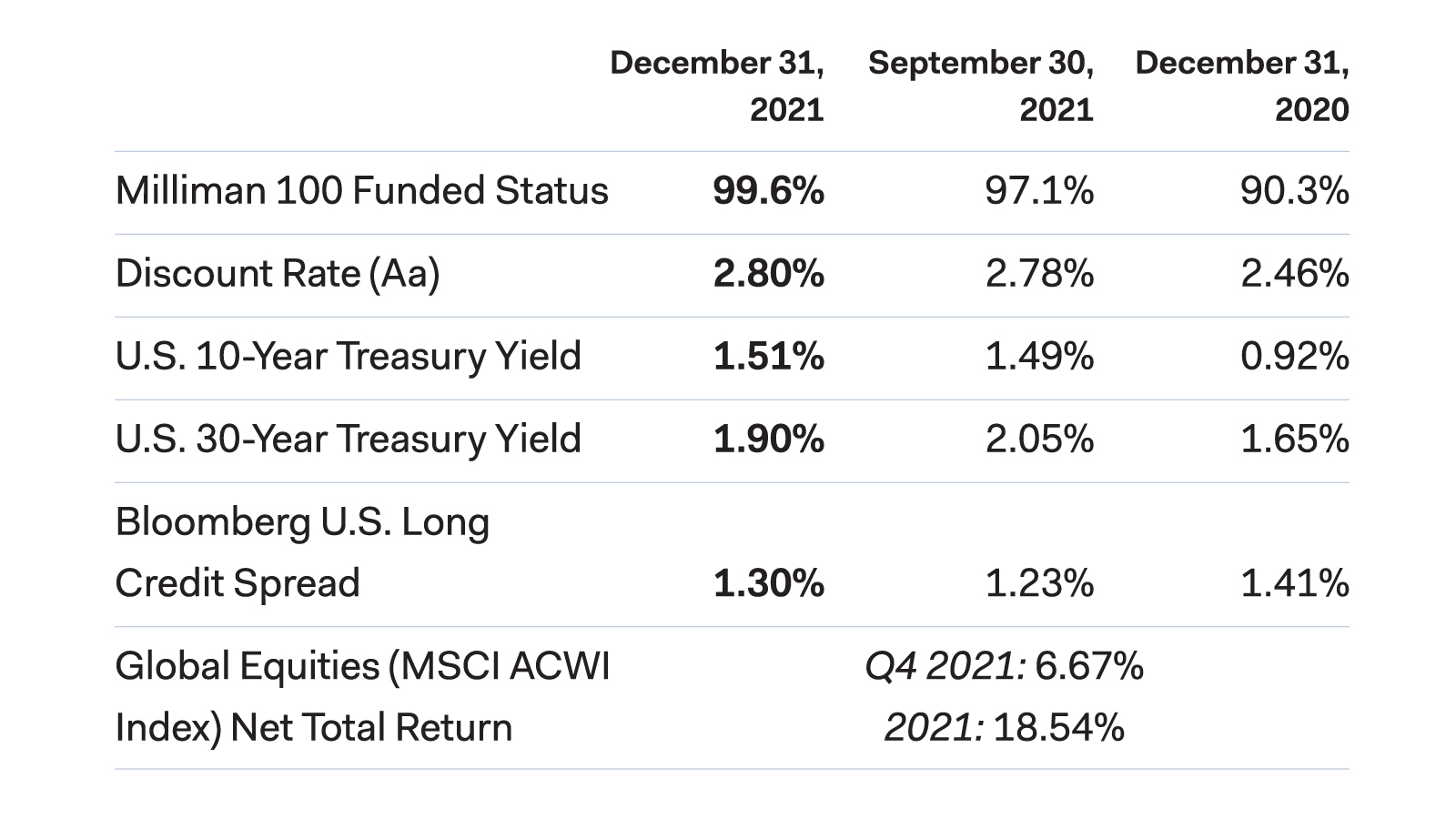Select the 1.30% credit spread value

pyautogui.click(x=768, y=583)
